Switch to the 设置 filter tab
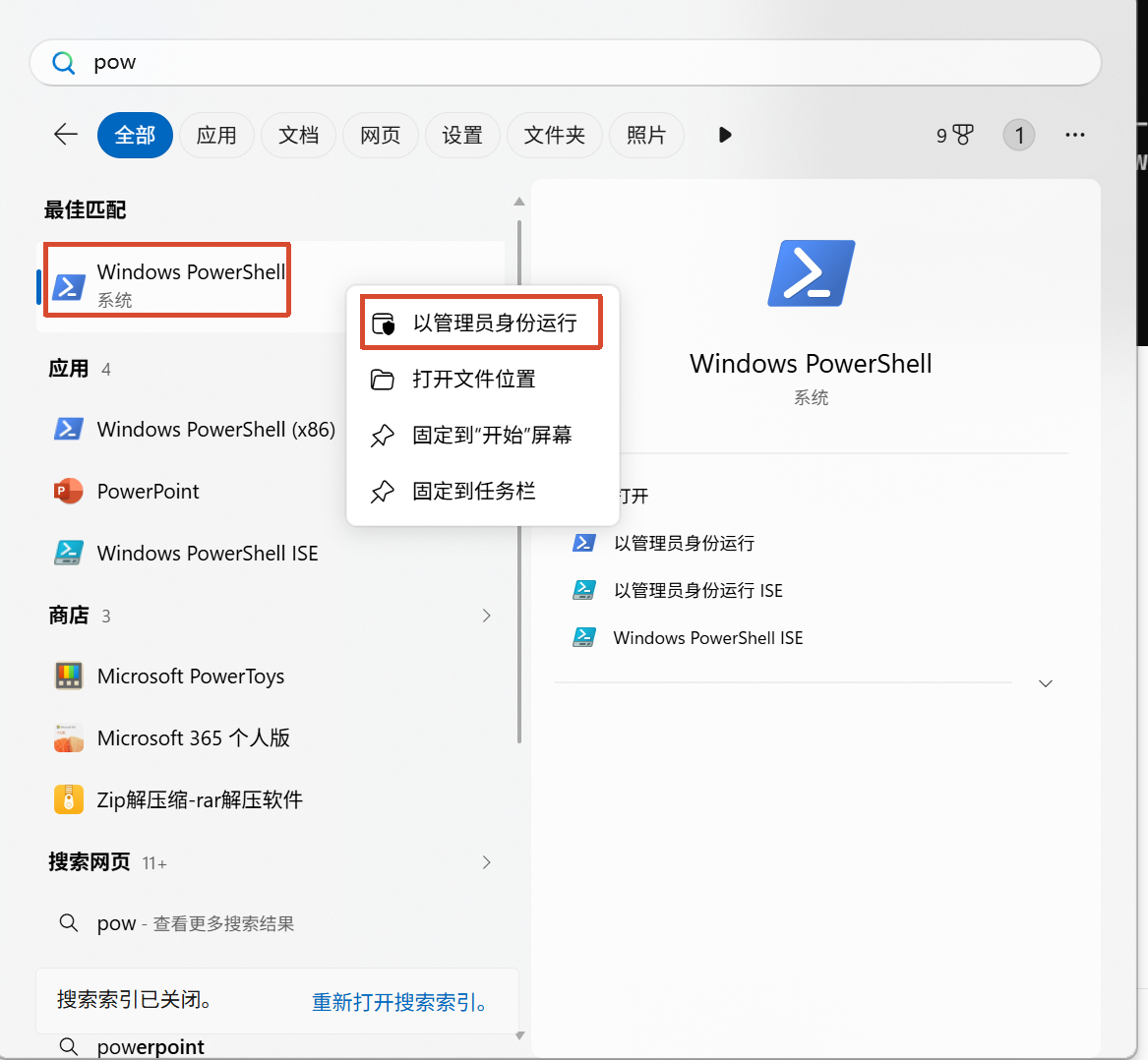Viewport: 1148px width, 1060px height. point(462,135)
